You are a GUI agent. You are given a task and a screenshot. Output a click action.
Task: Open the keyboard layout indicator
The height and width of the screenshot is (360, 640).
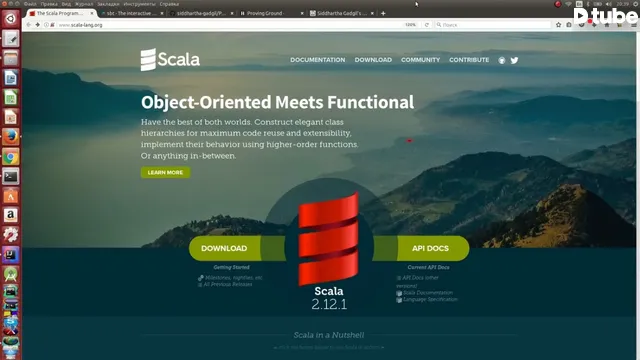point(579,4)
